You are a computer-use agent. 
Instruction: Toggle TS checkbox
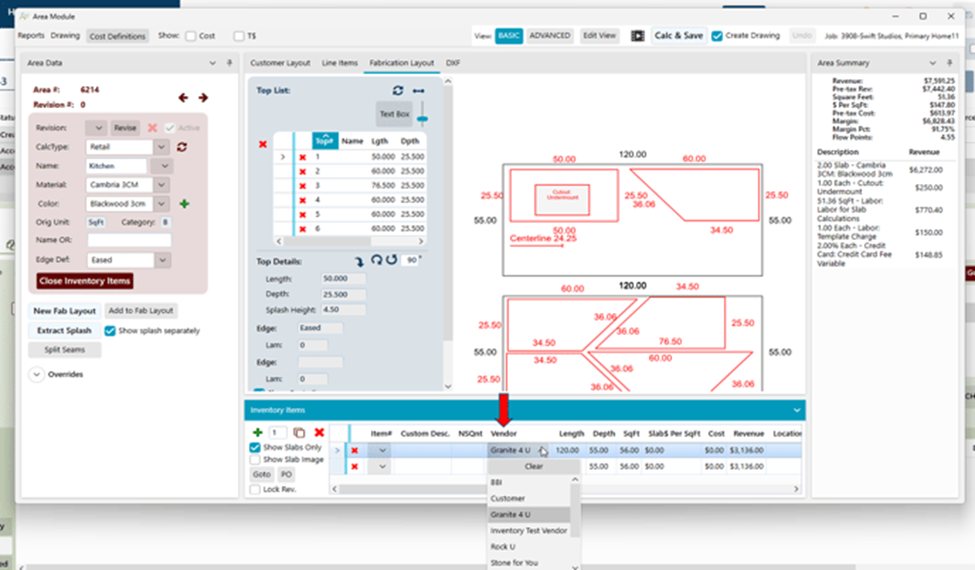(x=239, y=36)
